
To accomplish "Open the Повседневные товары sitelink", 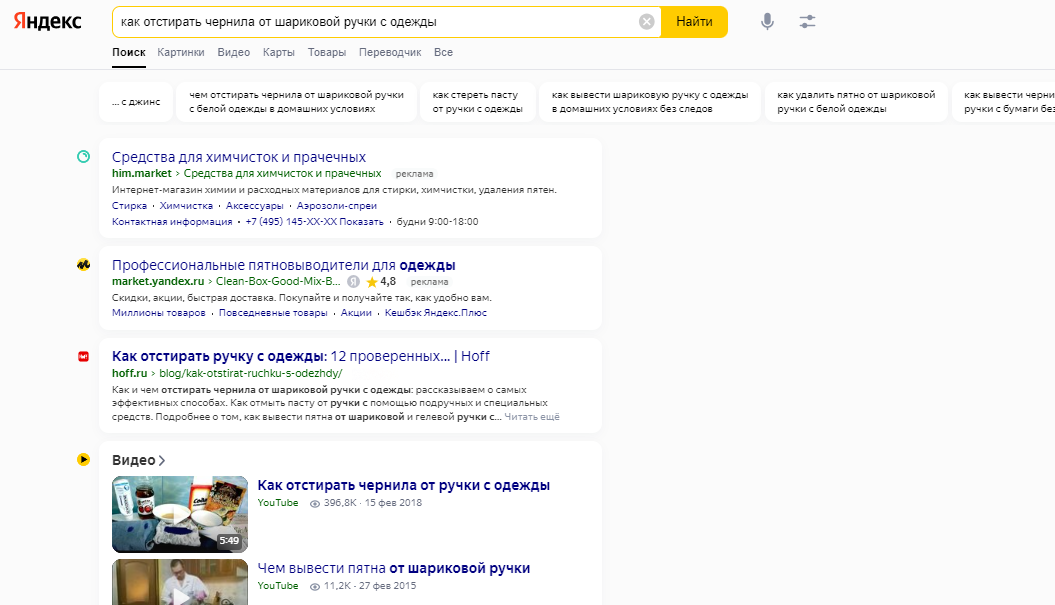I will 273,313.
